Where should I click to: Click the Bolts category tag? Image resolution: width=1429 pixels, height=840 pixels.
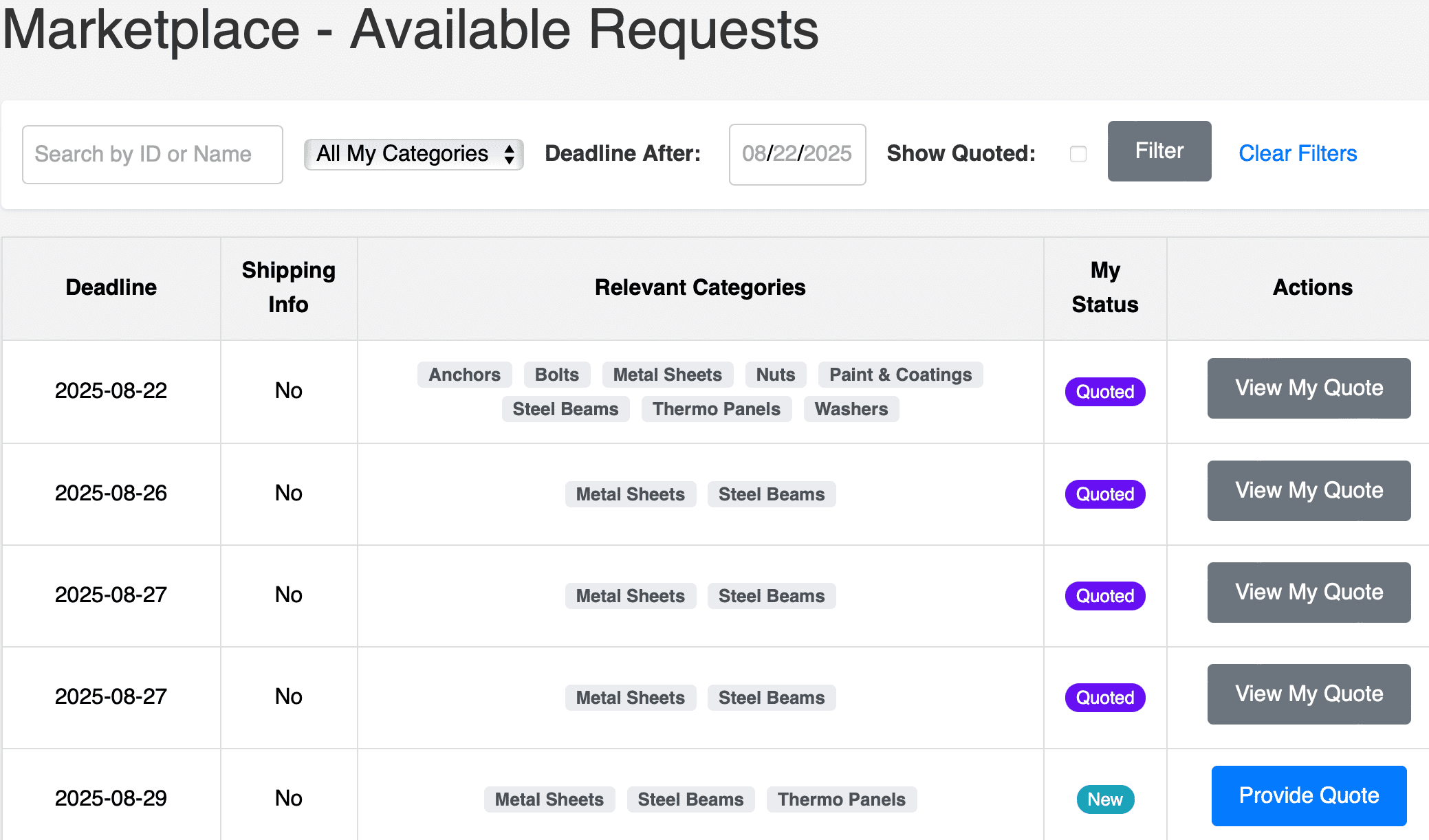click(x=556, y=375)
